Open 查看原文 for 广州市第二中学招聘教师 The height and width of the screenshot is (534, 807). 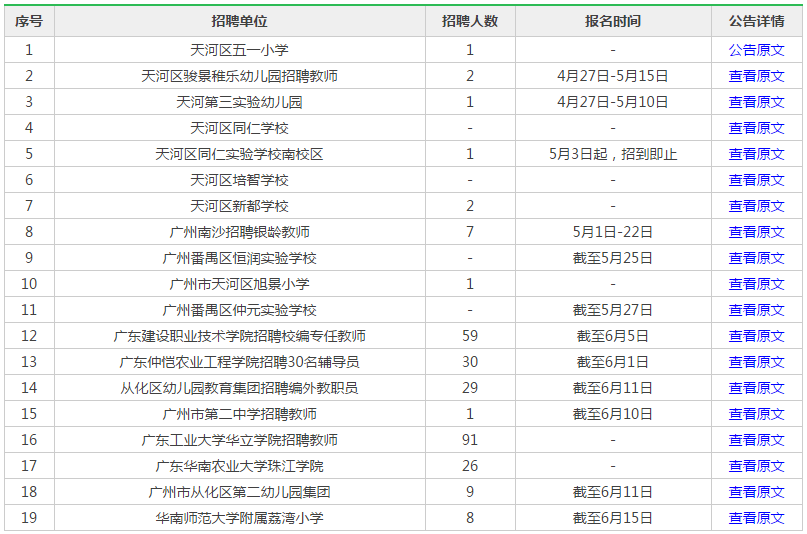click(x=756, y=414)
